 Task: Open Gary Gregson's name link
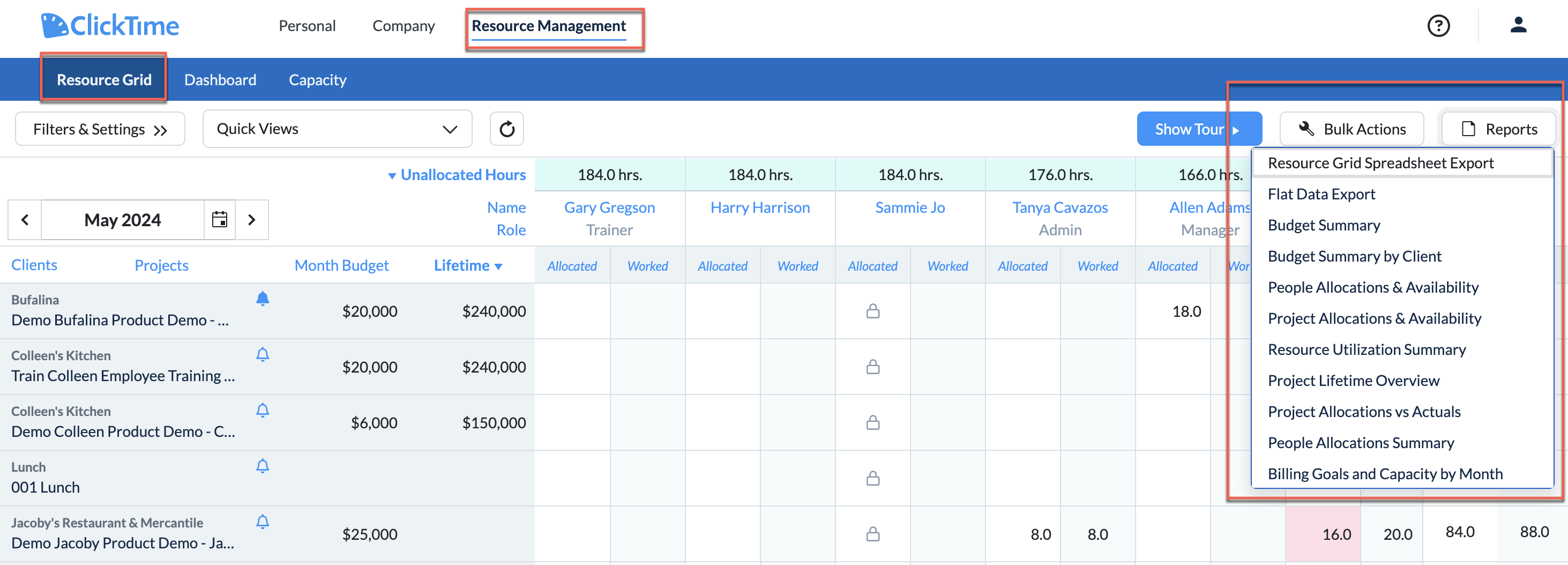[x=609, y=207]
